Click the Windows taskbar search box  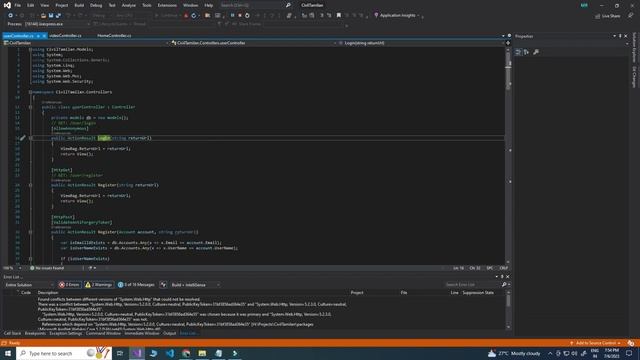tap(64, 353)
